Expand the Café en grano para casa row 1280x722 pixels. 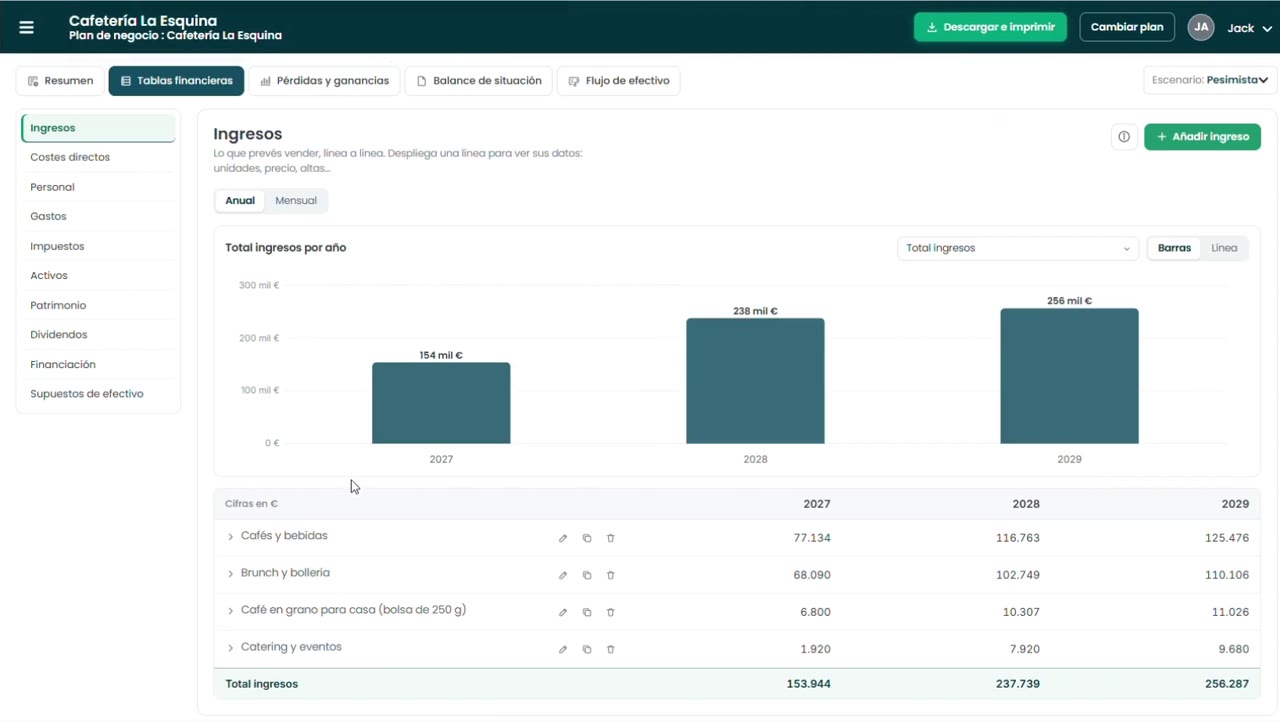pyautogui.click(x=230, y=611)
